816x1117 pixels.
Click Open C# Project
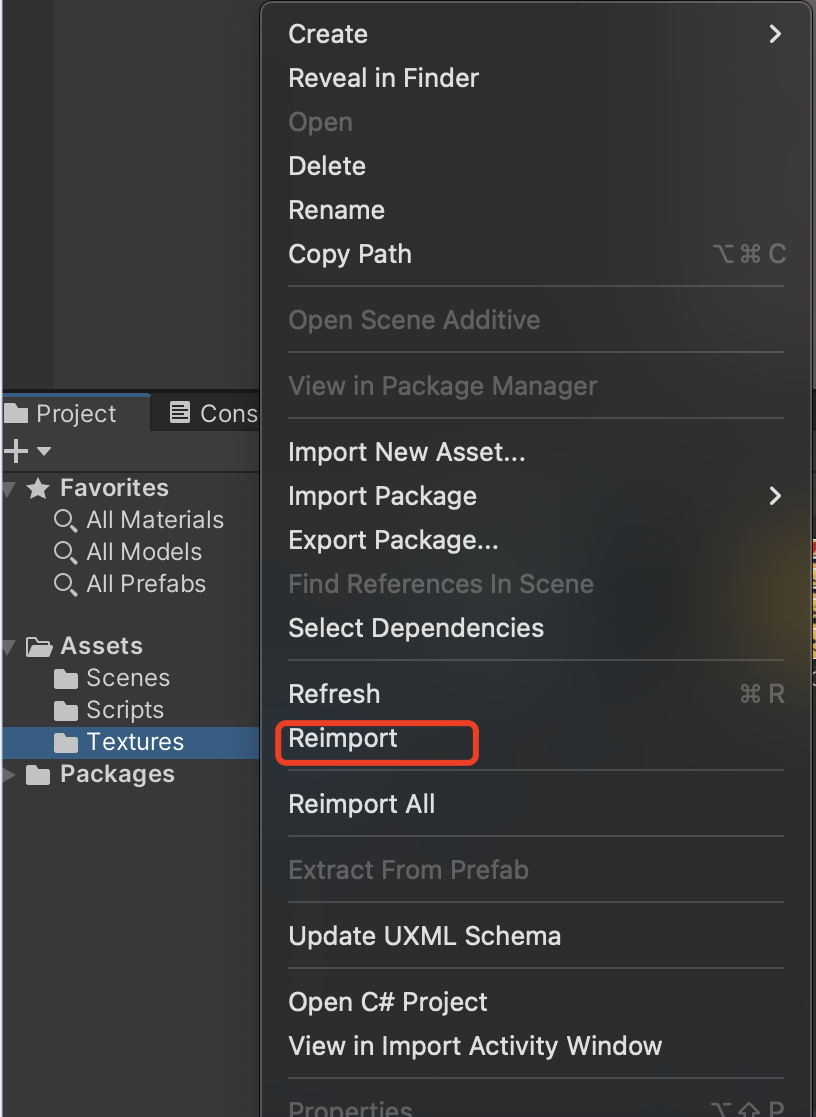(x=388, y=1002)
